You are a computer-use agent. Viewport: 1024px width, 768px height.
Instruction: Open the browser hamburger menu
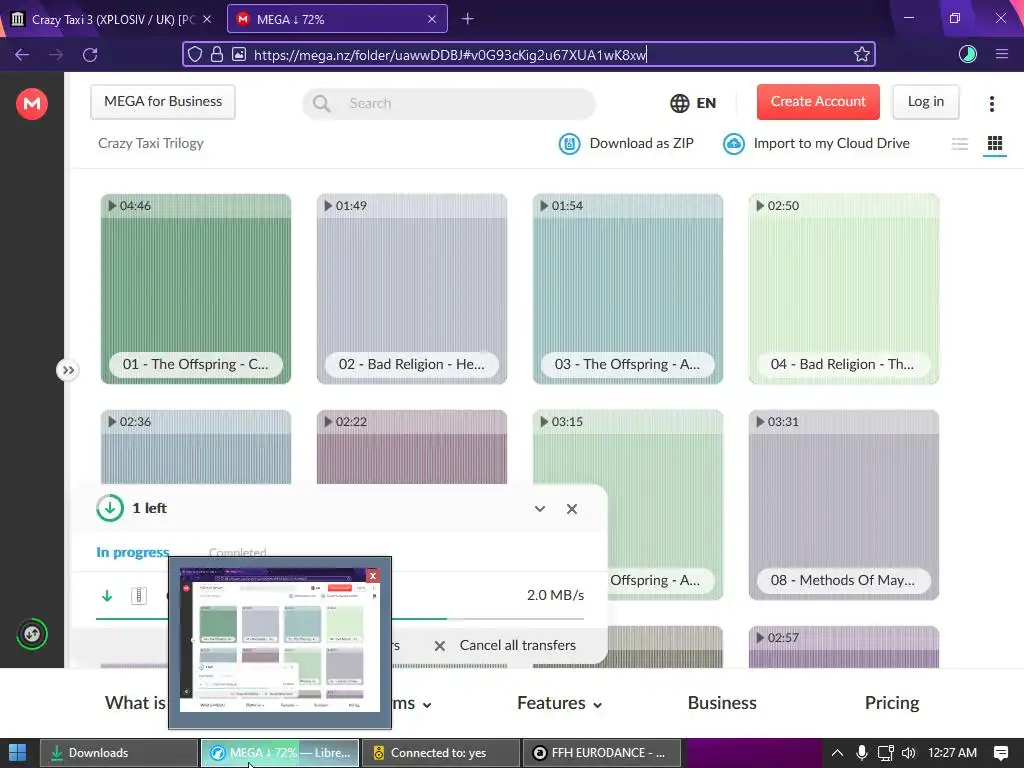pos(1002,54)
